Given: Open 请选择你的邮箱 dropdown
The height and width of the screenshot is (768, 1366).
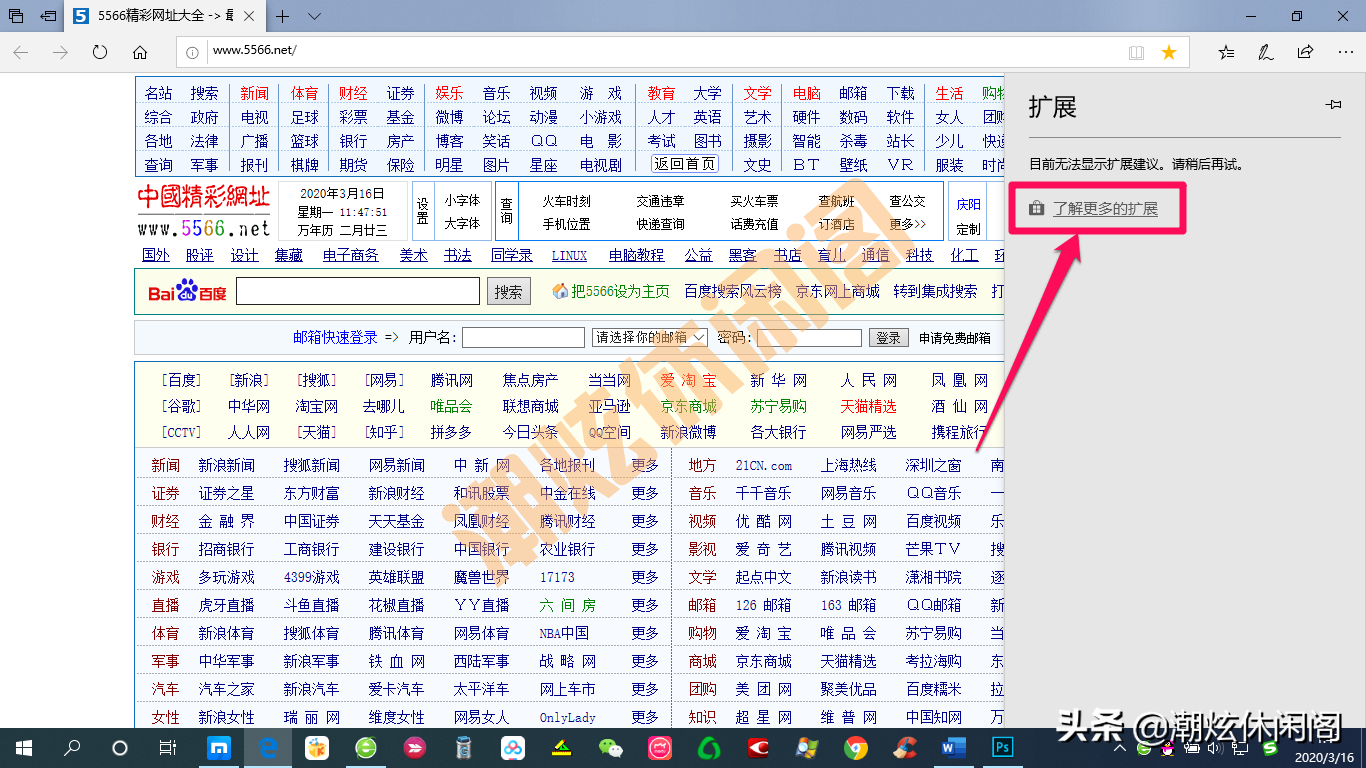Looking at the screenshot, I should tap(650, 338).
